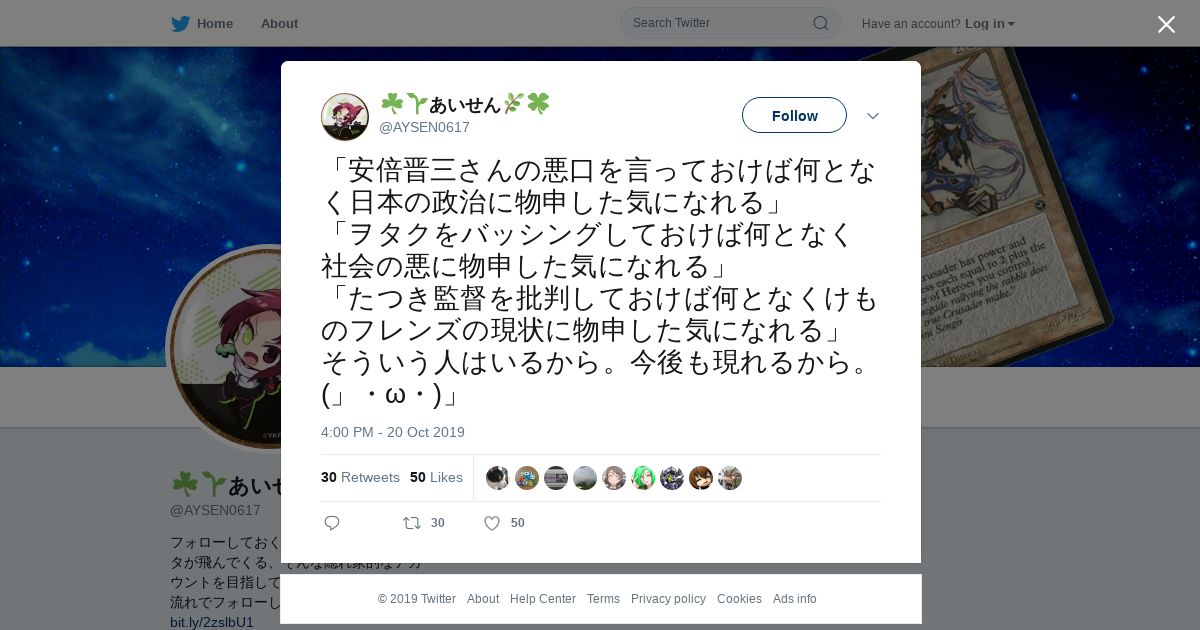Click the last liker avatar in the row
Screen dimensions: 1200x630
click(730, 478)
